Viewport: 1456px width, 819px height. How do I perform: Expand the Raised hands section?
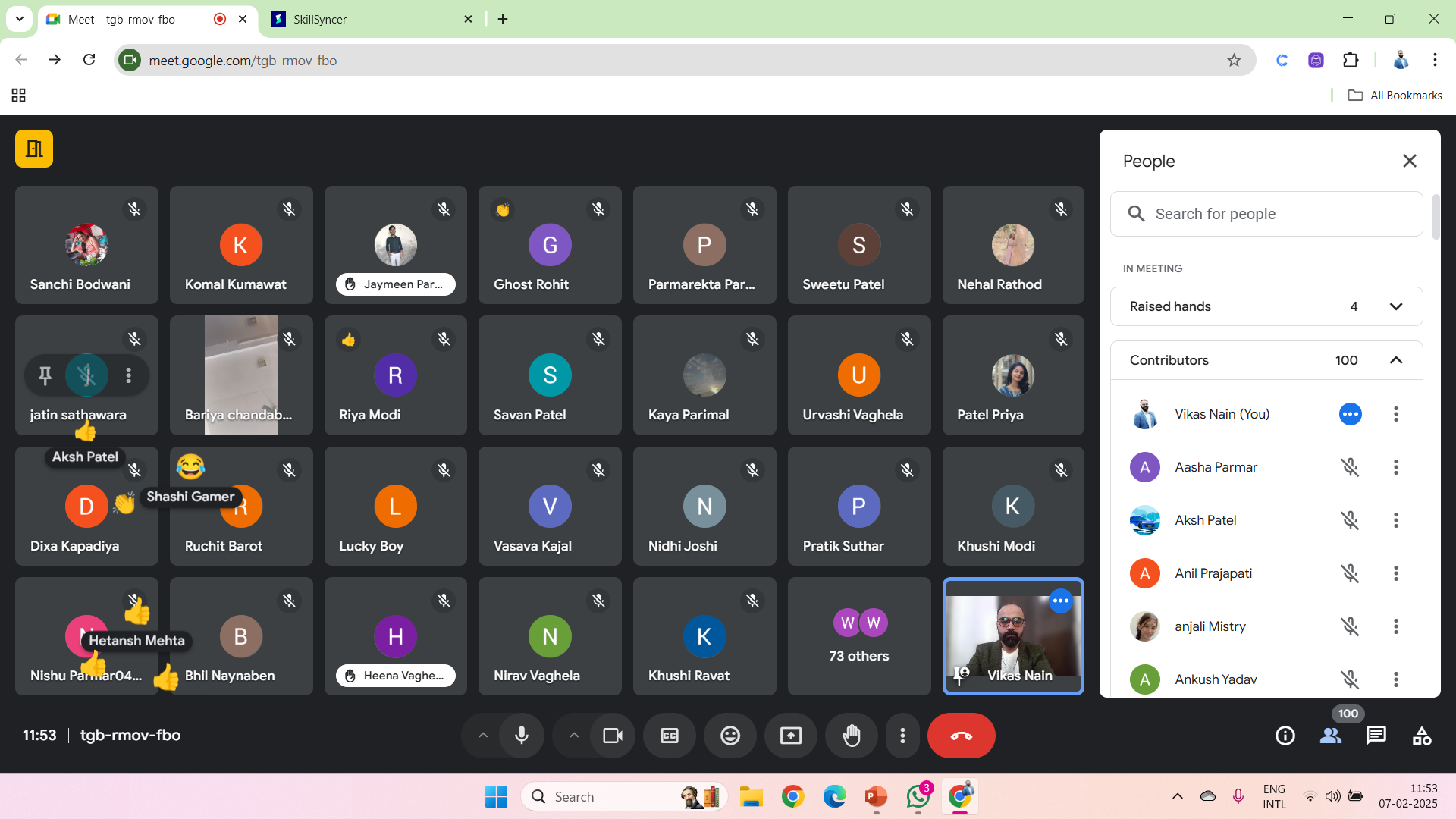[x=1395, y=306]
